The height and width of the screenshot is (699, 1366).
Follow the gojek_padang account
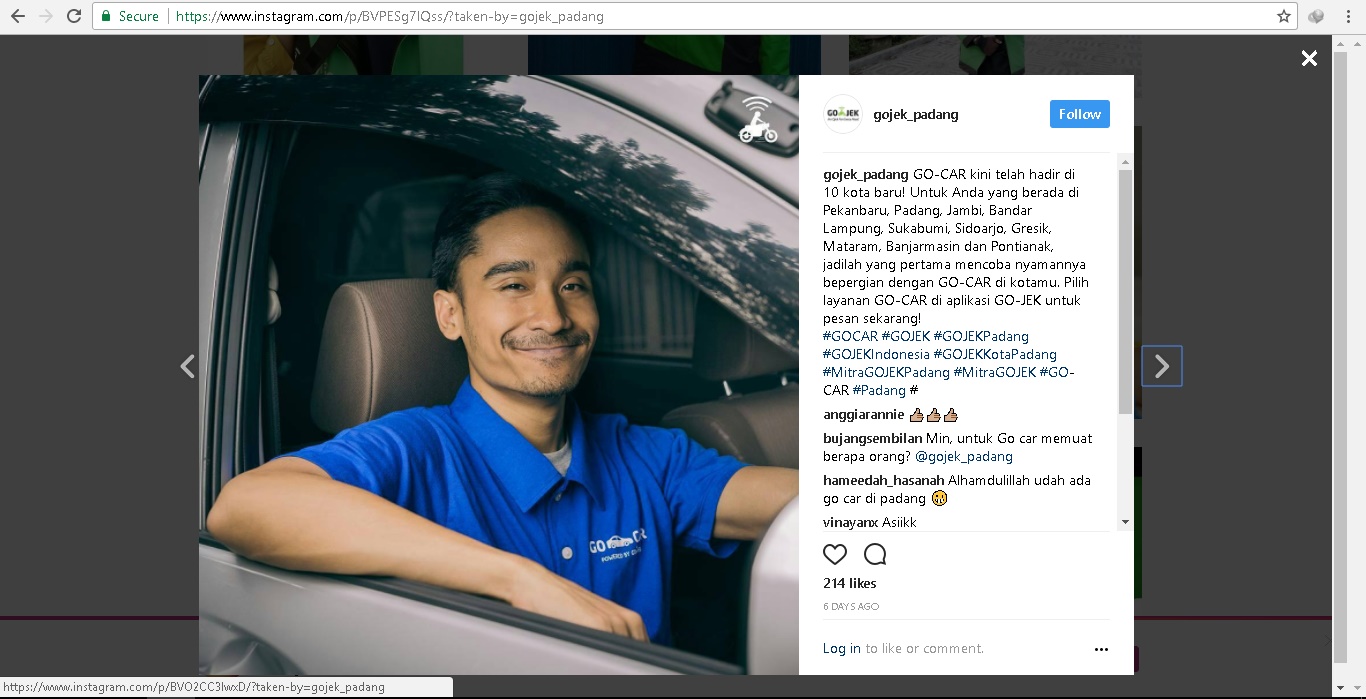tap(1080, 114)
